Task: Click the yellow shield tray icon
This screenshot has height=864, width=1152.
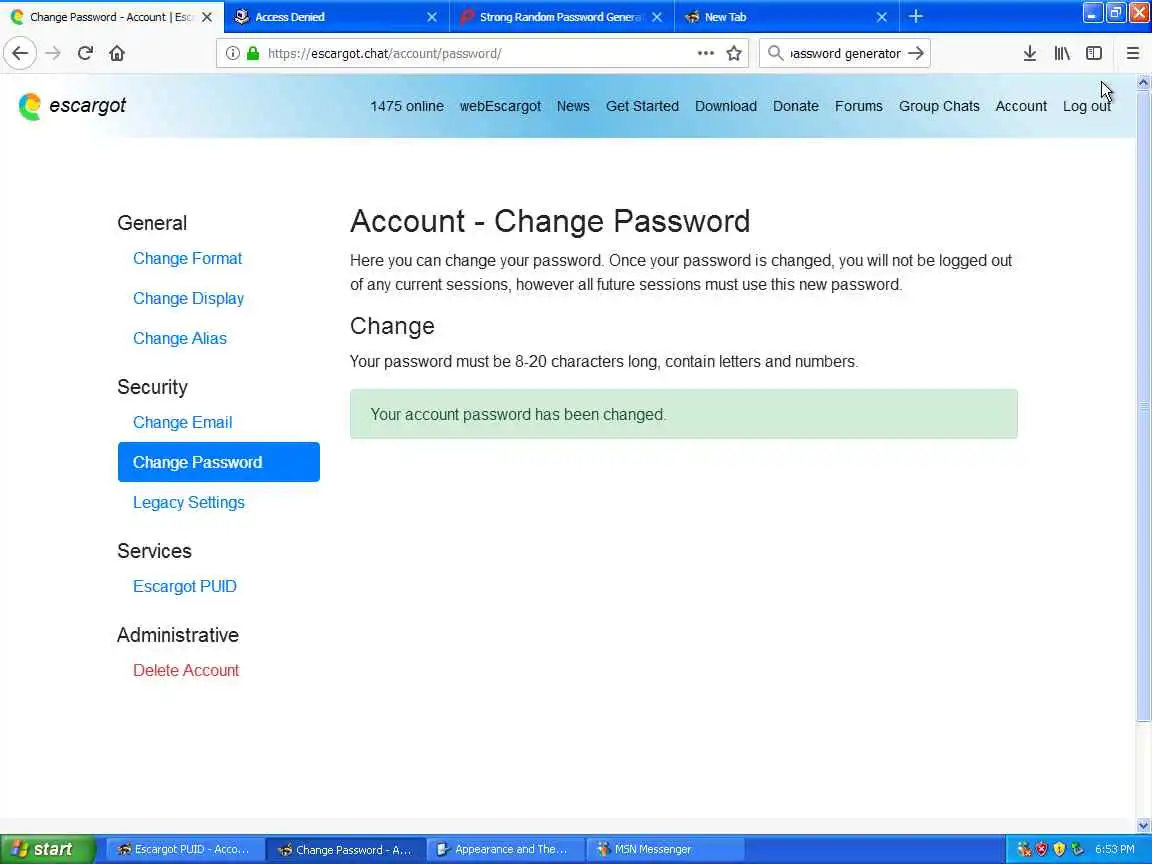Action: click(1059, 849)
